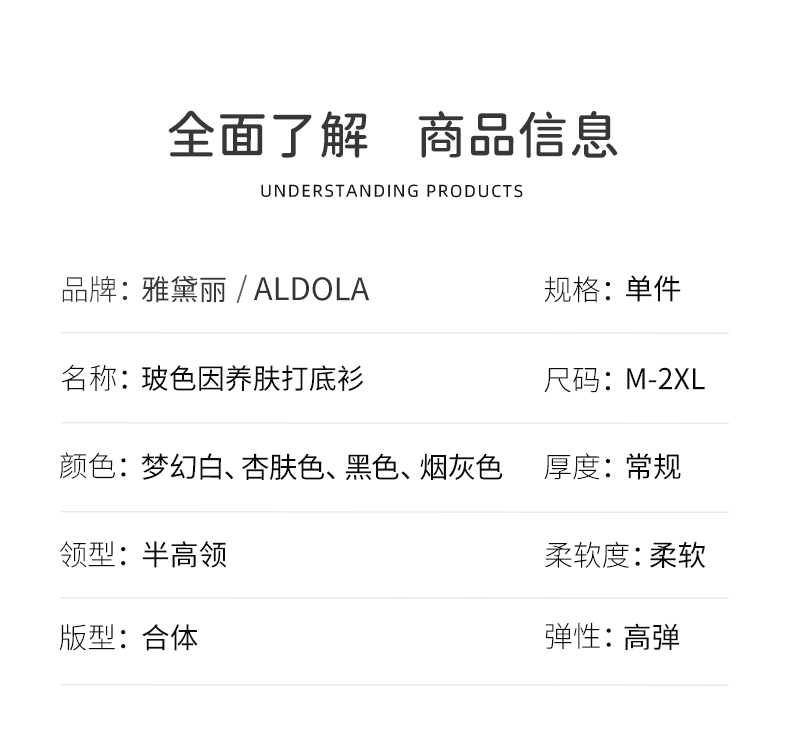Click the 柔软度 label
The image size is (790, 735).
point(587,555)
